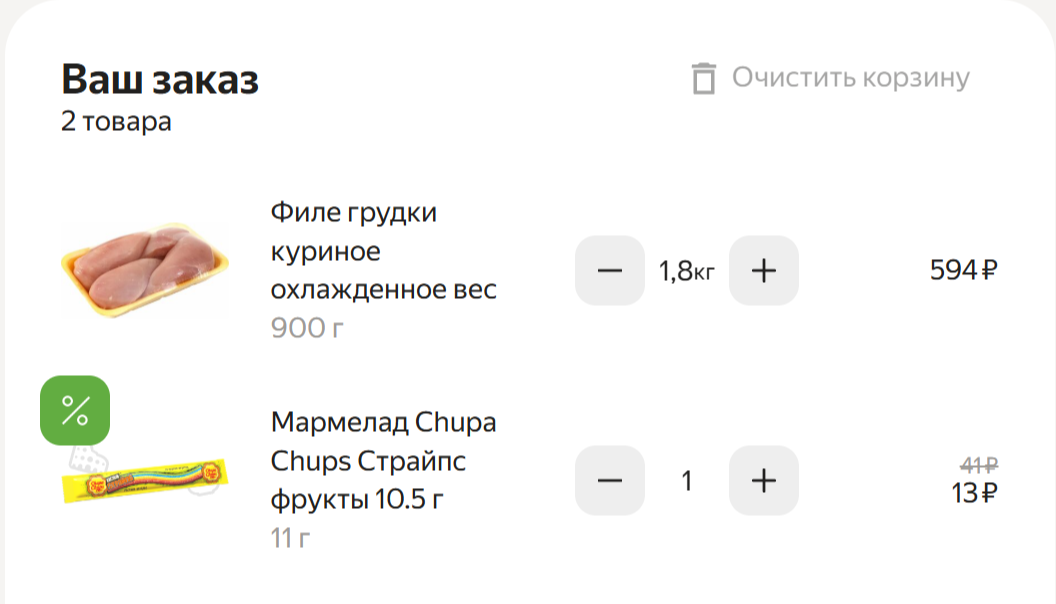The image size is (1056, 604).
Task: Increase Chupa Chups marmalade quantity
Action: pyautogui.click(x=764, y=481)
